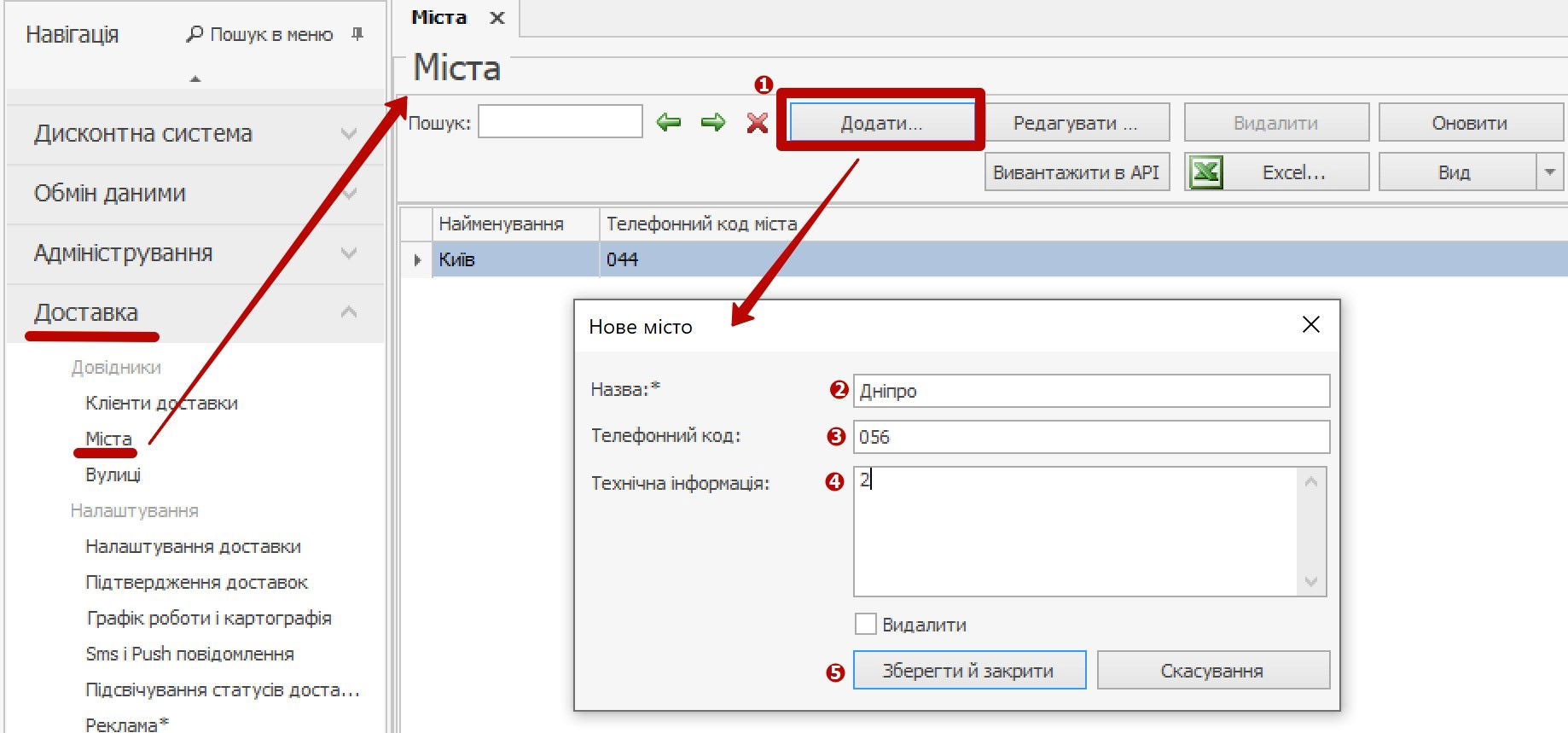The height and width of the screenshot is (733, 1568).
Task: Close the Нове місто dialog
Action: pos(1310,325)
